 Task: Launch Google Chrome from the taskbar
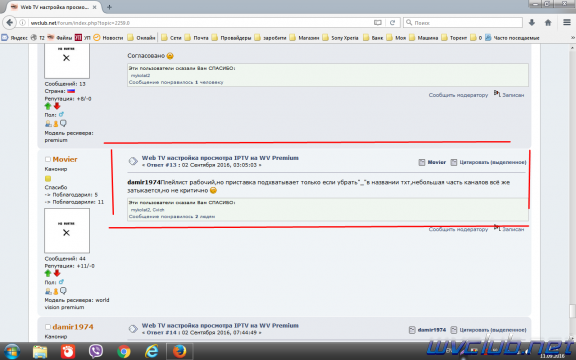[x=124, y=352]
